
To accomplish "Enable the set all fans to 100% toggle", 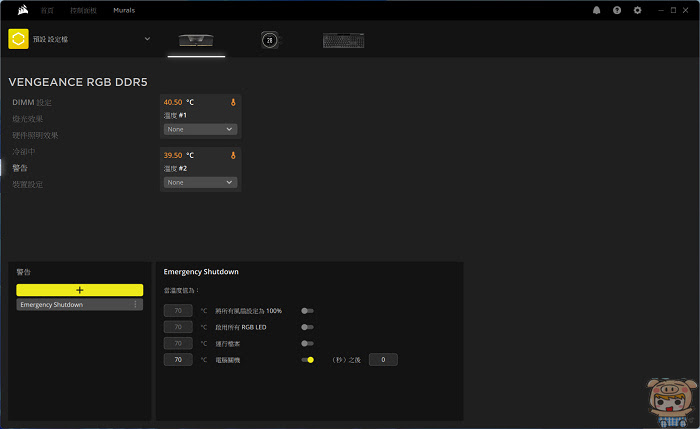I will pyautogui.click(x=307, y=311).
